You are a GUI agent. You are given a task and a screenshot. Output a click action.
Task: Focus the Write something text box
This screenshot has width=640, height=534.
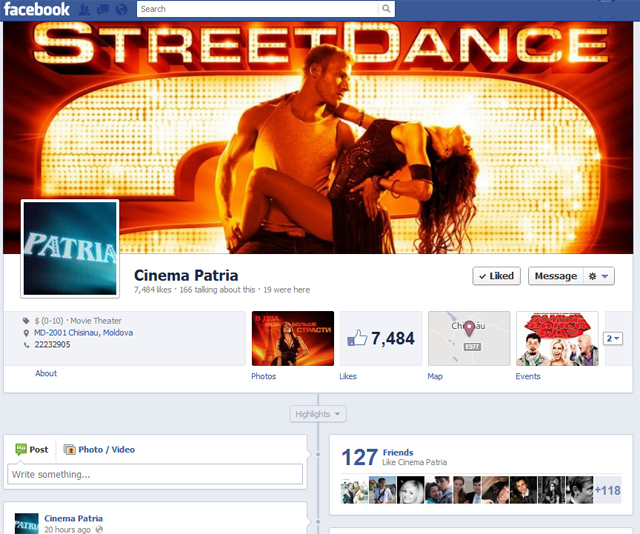155,474
